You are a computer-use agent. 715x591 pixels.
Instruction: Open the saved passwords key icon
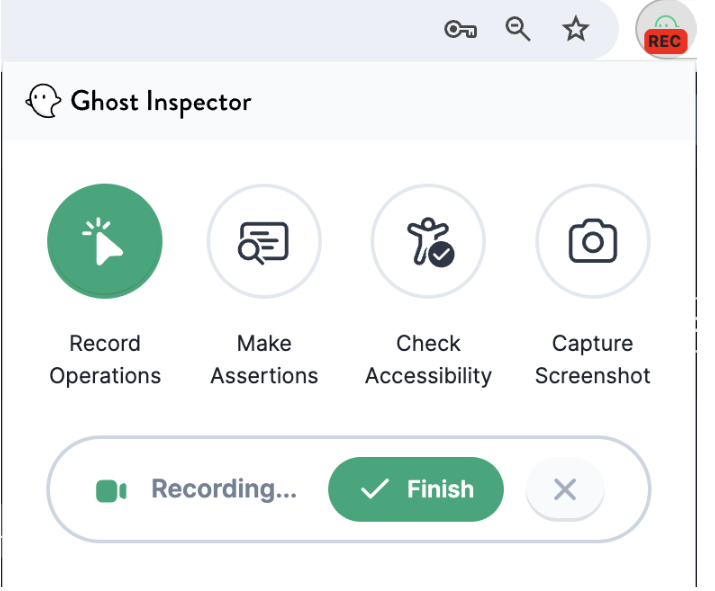(461, 30)
